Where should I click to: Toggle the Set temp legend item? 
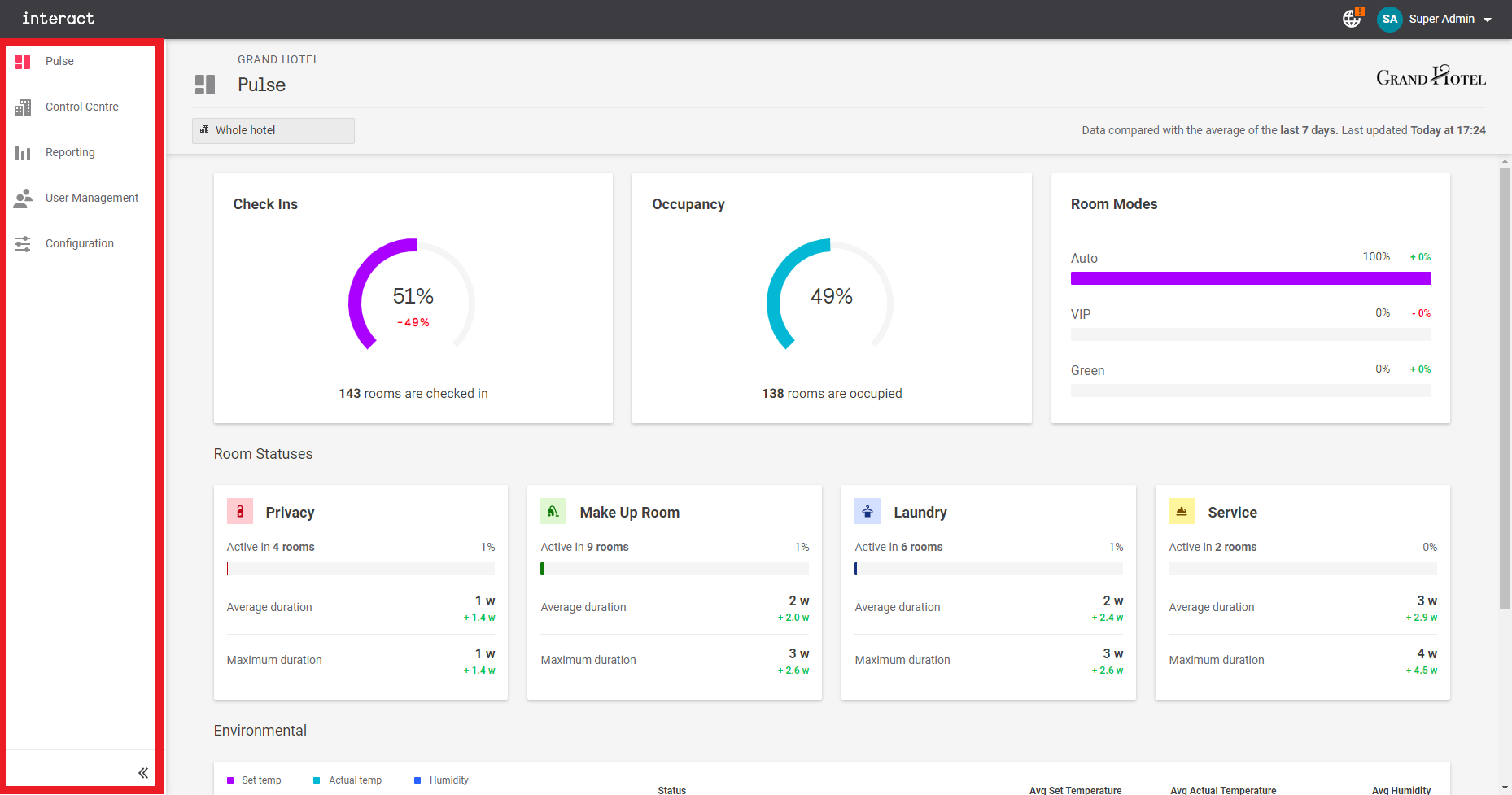(254, 780)
